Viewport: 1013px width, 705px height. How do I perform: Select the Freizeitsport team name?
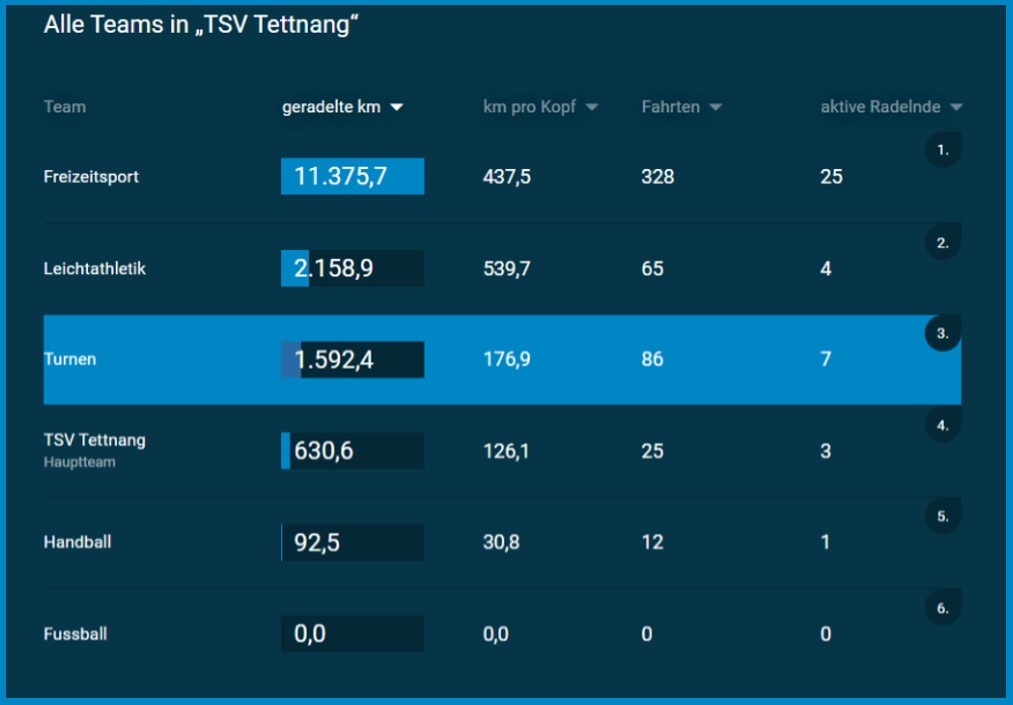pyautogui.click(x=91, y=176)
